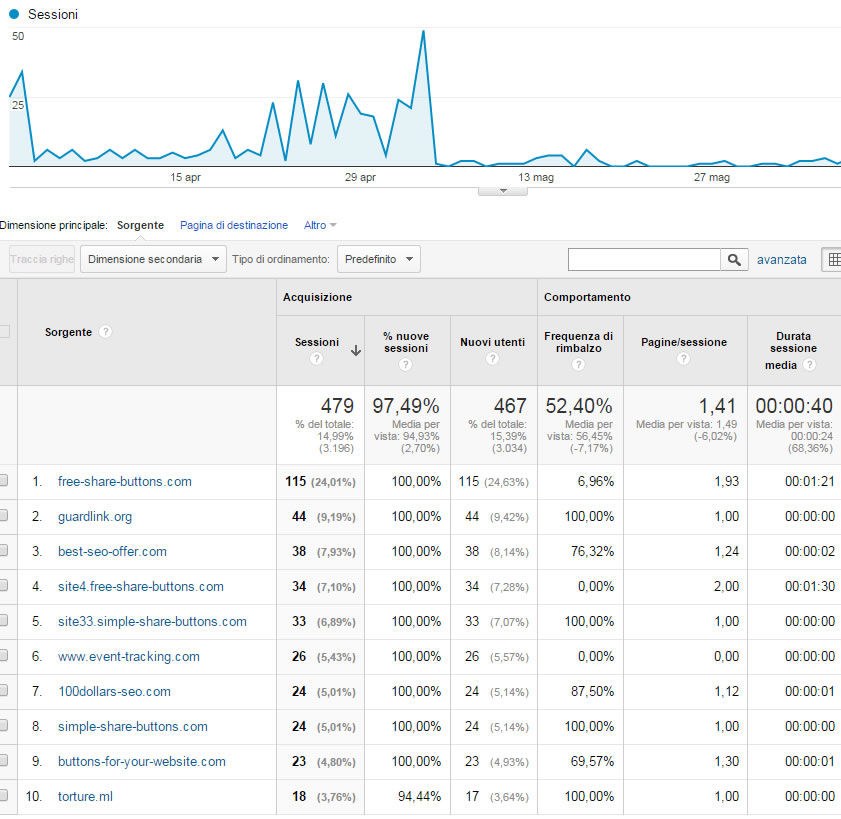Screen dimensions: 841x819
Task: Click the Traccia righe button
Action: pos(42,259)
